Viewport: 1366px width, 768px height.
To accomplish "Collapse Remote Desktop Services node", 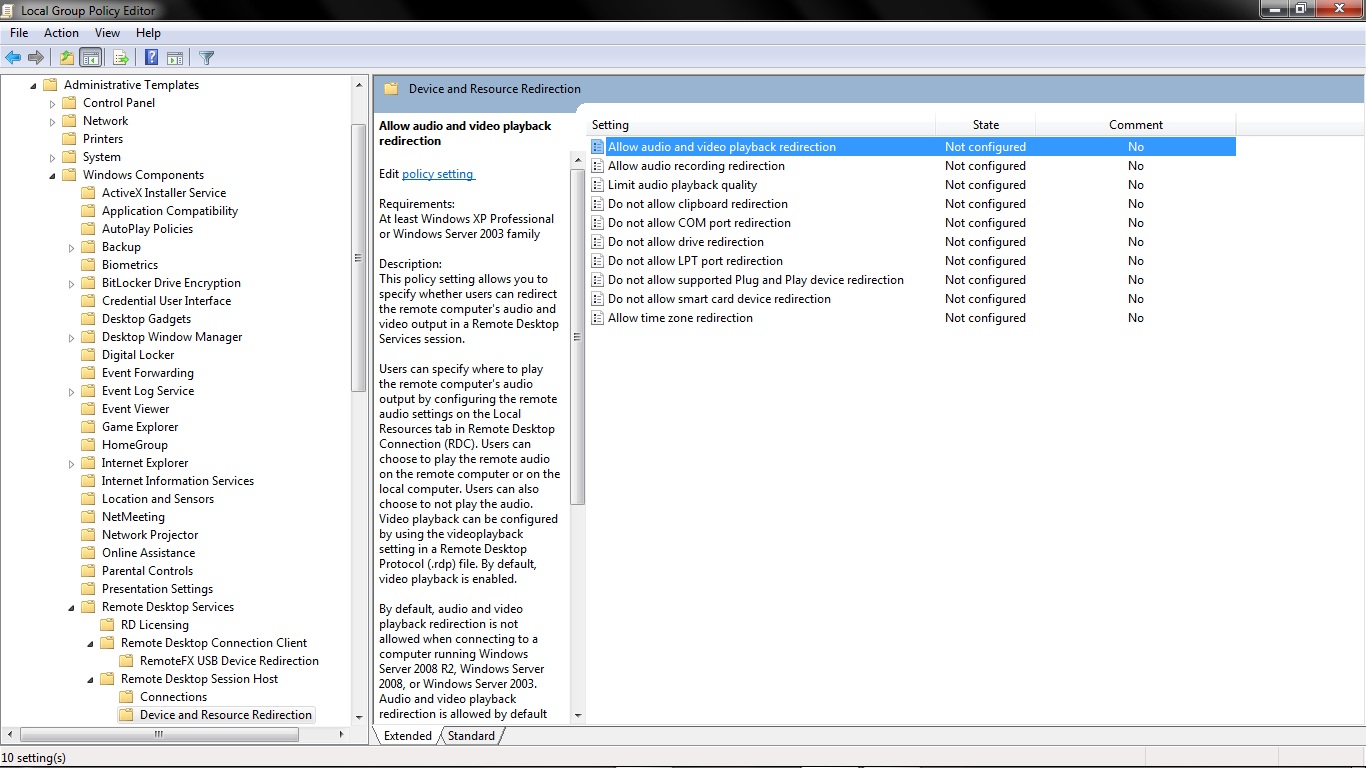I will click(71, 607).
